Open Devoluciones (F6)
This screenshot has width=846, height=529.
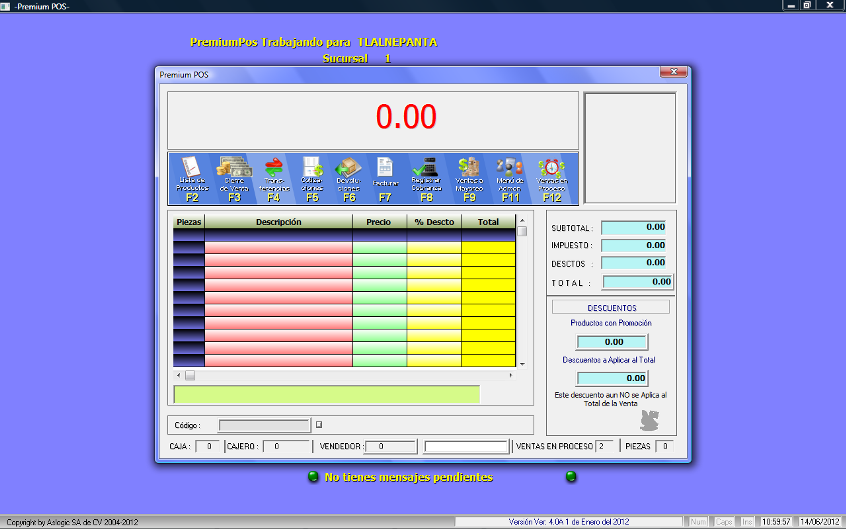click(349, 179)
